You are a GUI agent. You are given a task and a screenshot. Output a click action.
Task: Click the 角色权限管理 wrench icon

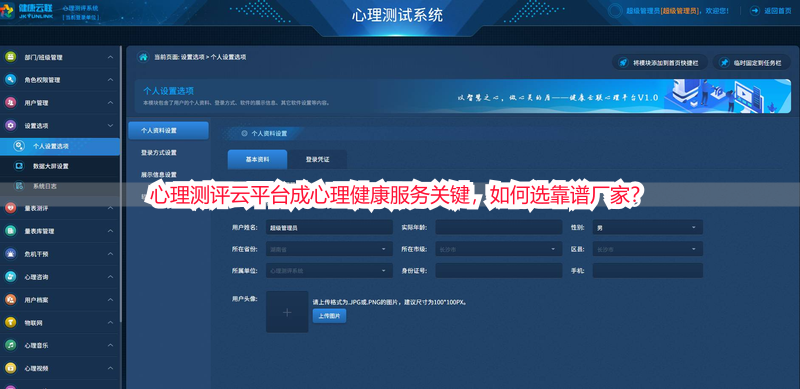10,80
